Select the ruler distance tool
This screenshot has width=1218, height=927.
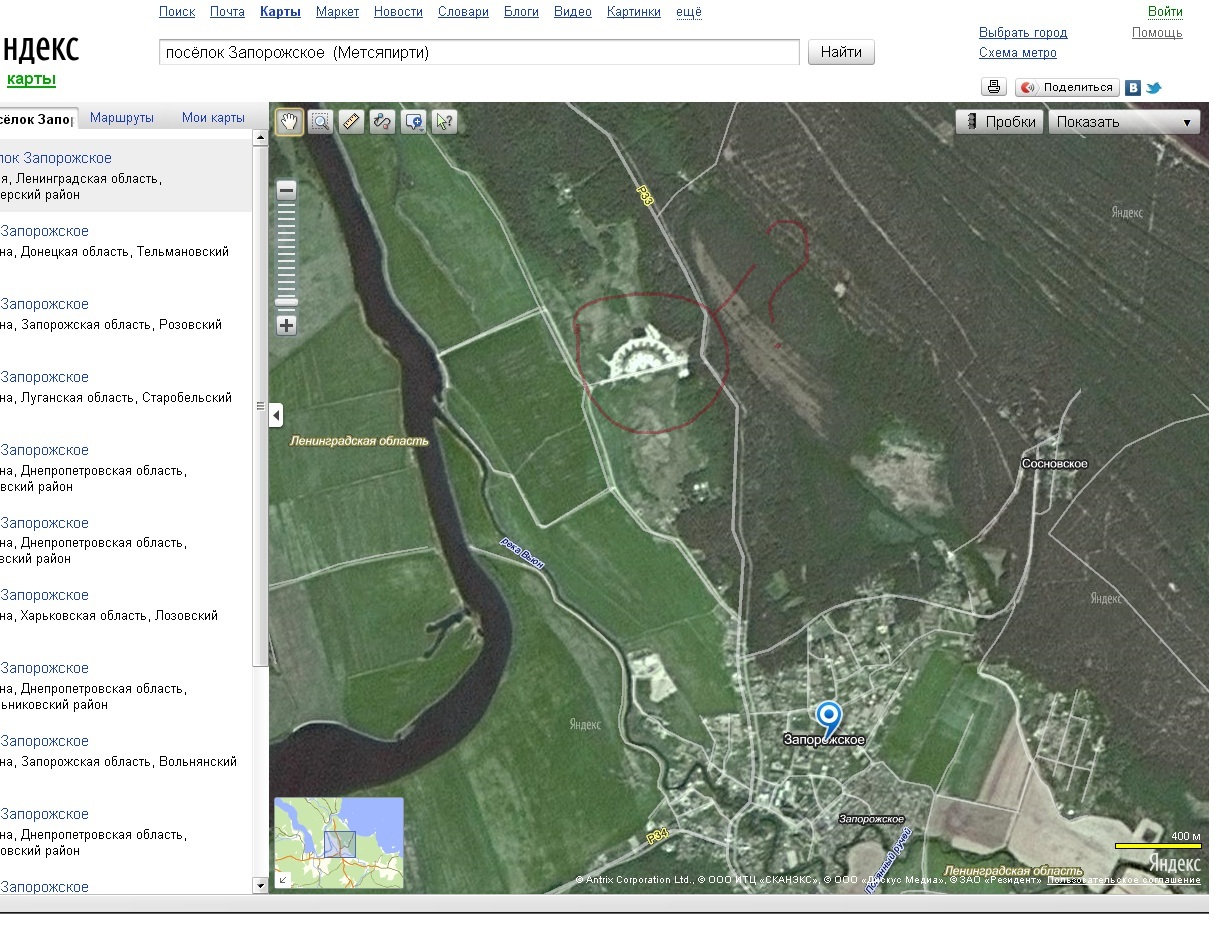tap(351, 122)
